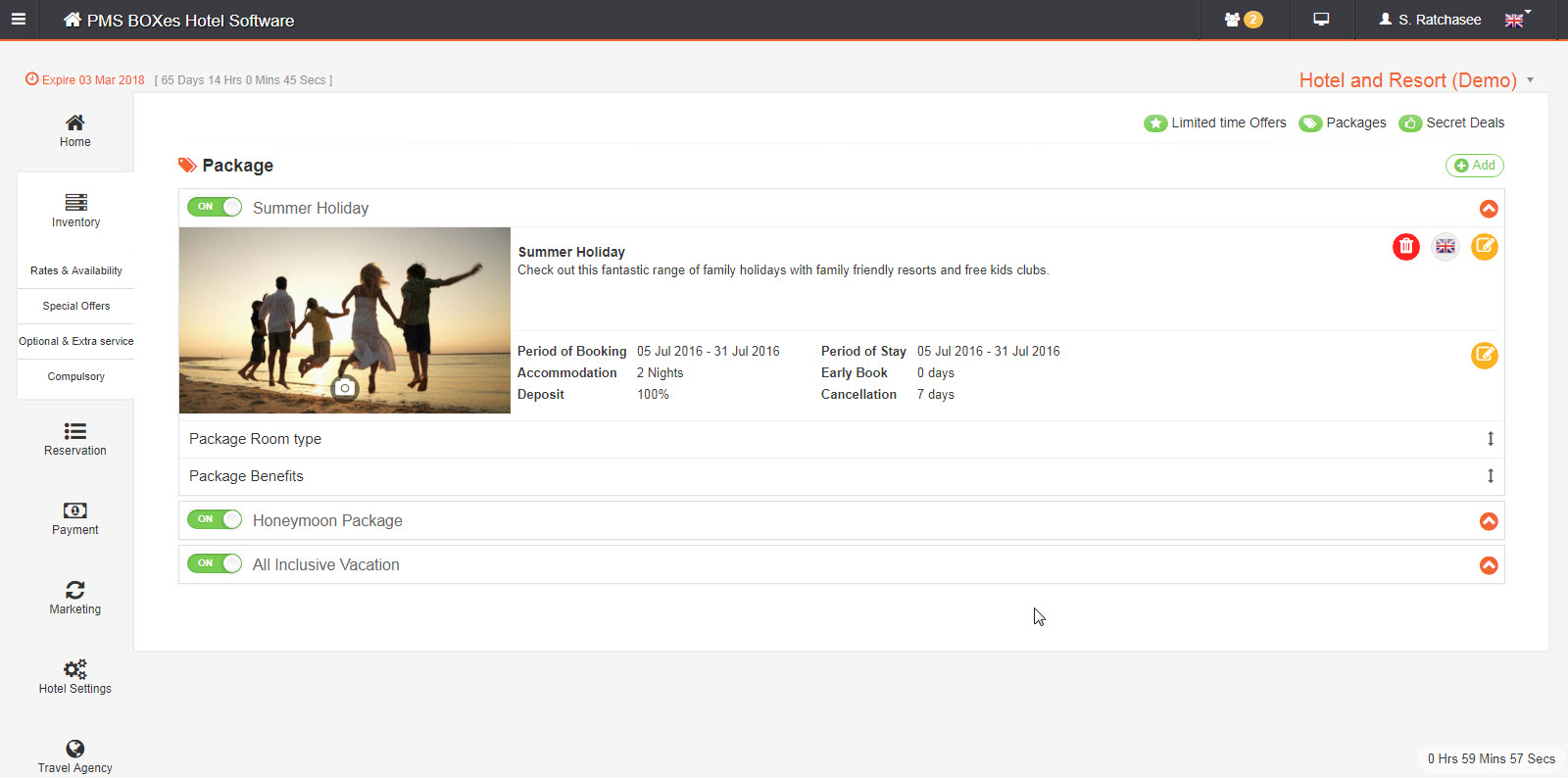This screenshot has height=778, width=1568.
Task: Select Rates & Availability in sidebar
Action: 76,270
